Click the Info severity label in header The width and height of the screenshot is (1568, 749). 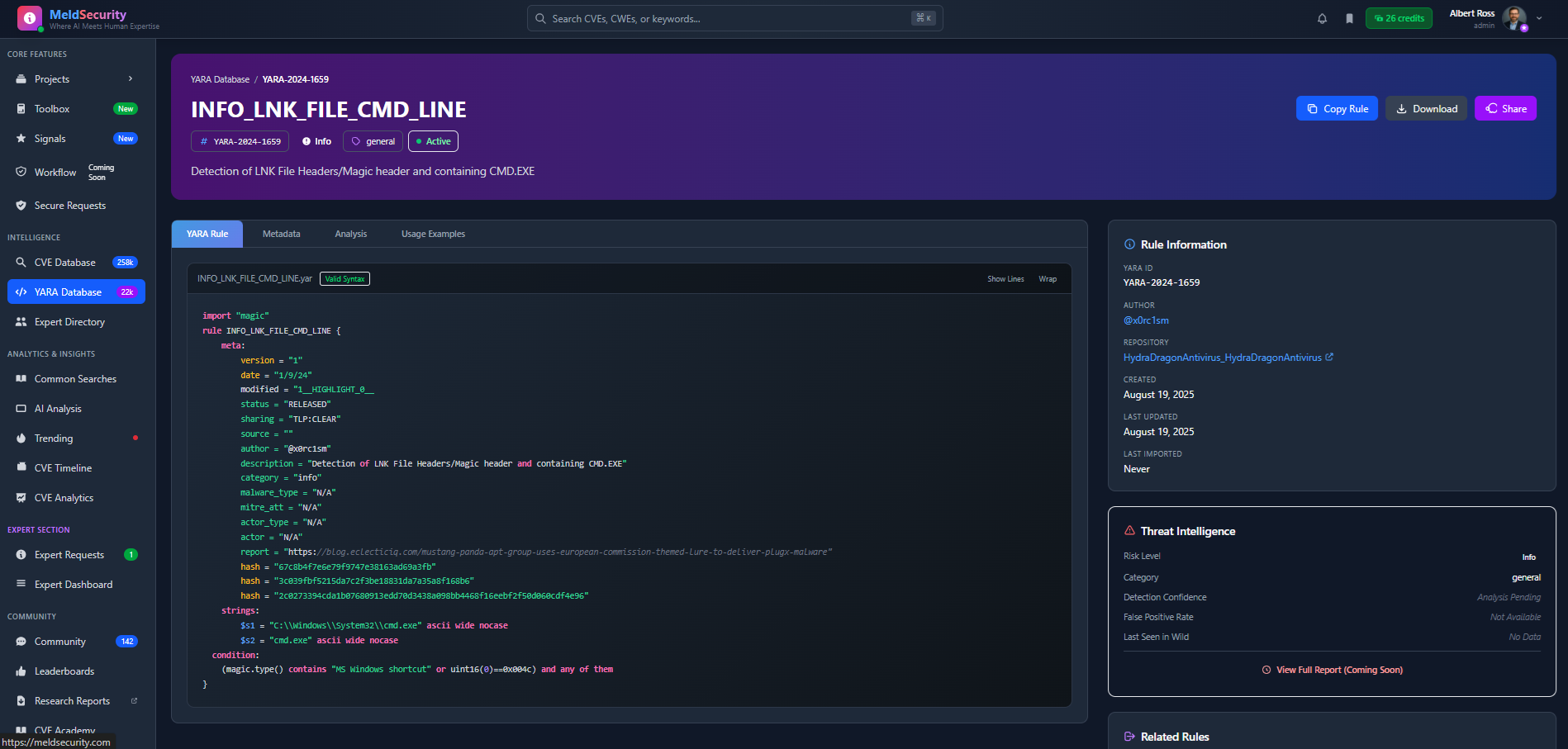316,141
